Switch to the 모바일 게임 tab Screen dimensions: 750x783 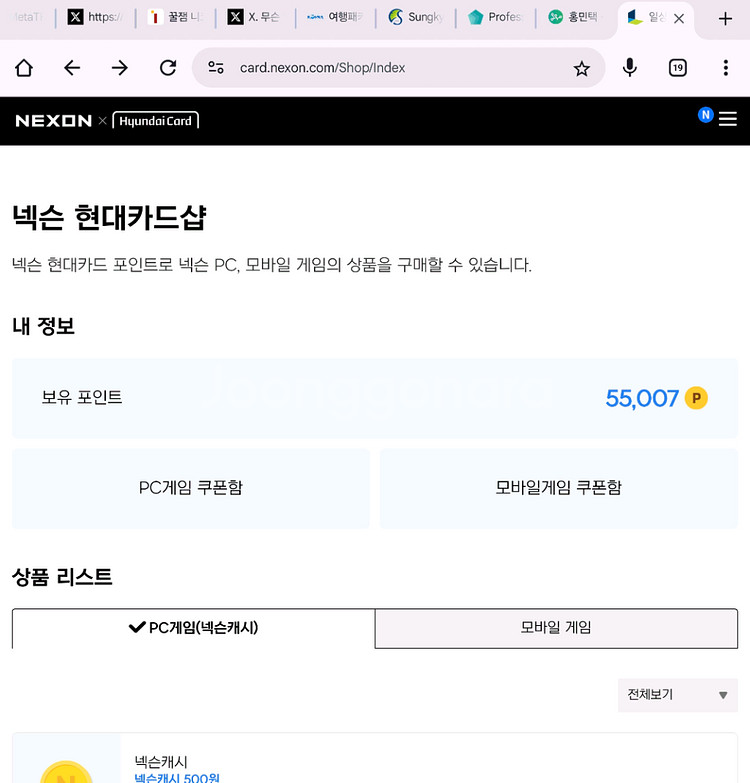556,628
